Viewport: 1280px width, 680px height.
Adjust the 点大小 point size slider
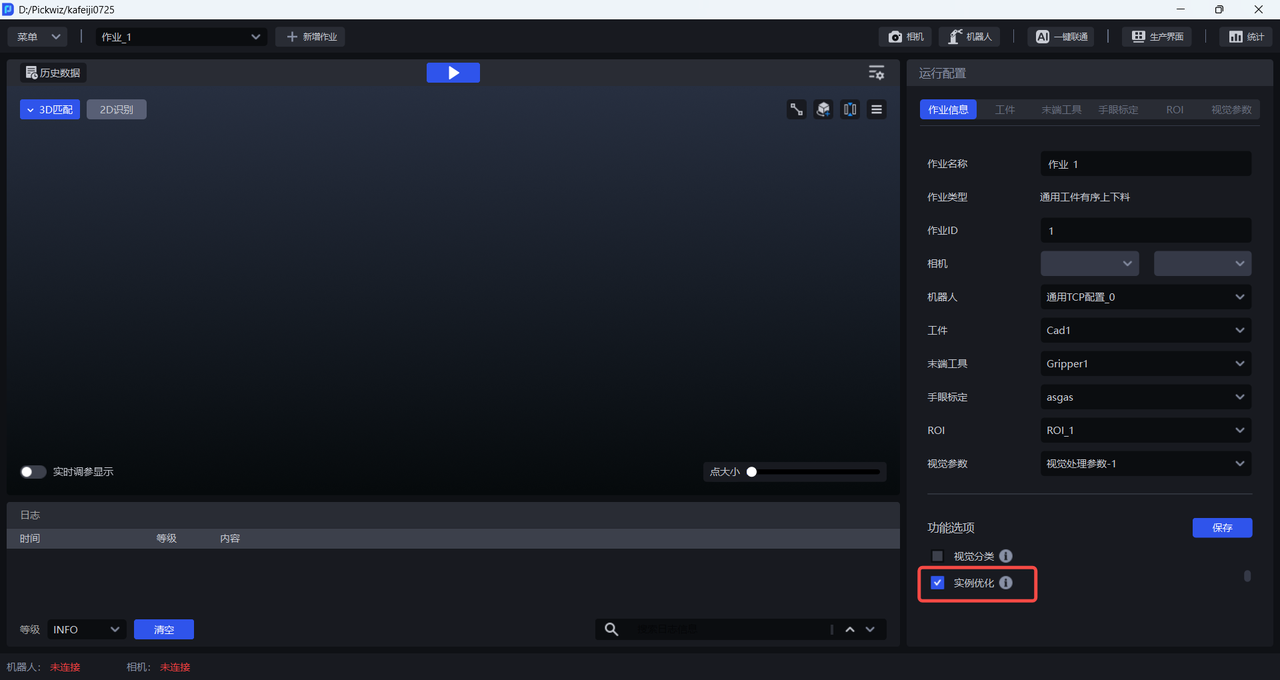tap(752, 472)
